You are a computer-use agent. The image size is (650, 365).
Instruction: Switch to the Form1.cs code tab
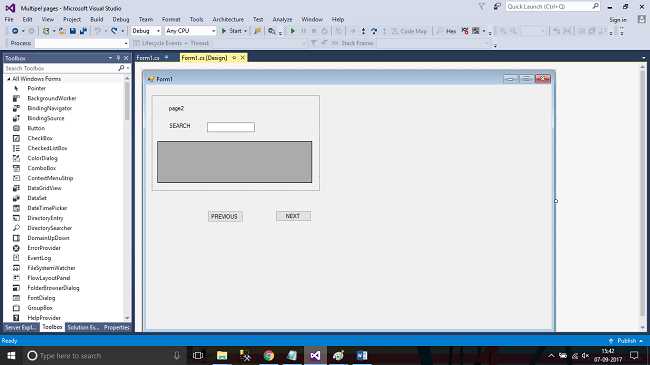pyautogui.click(x=148, y=58)
